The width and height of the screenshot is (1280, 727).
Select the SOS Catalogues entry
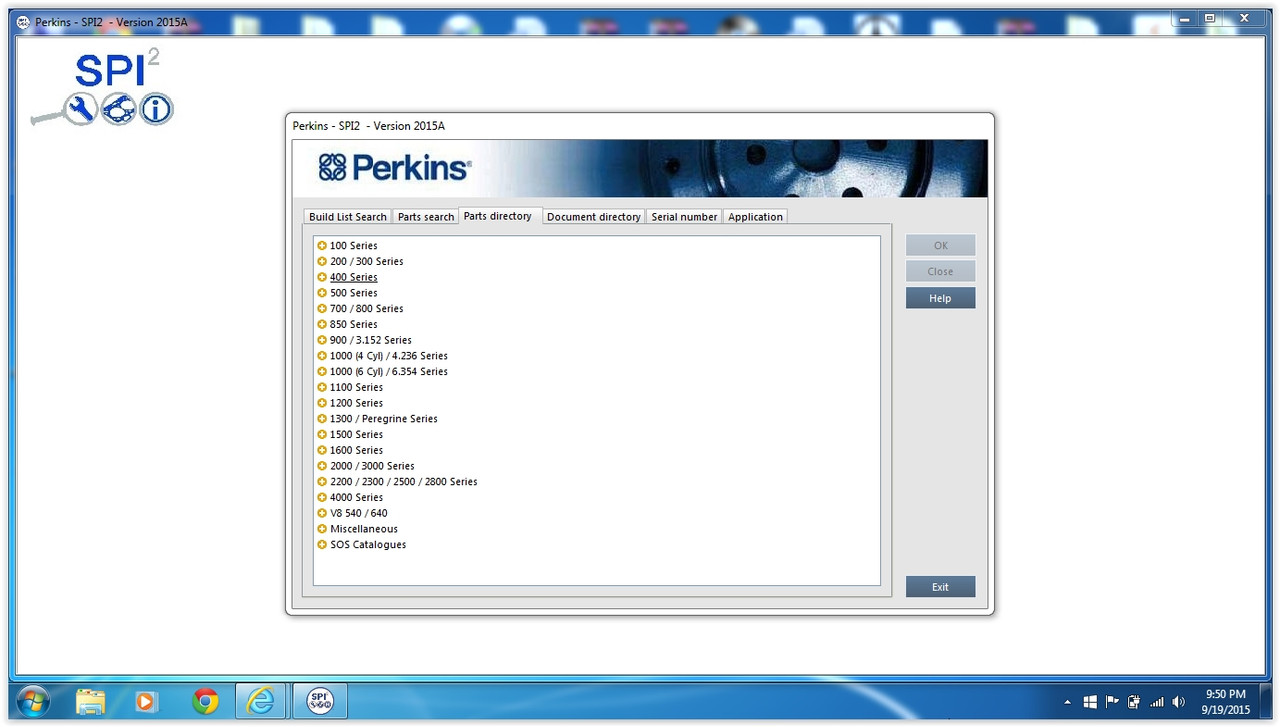(x=368, y=545)
